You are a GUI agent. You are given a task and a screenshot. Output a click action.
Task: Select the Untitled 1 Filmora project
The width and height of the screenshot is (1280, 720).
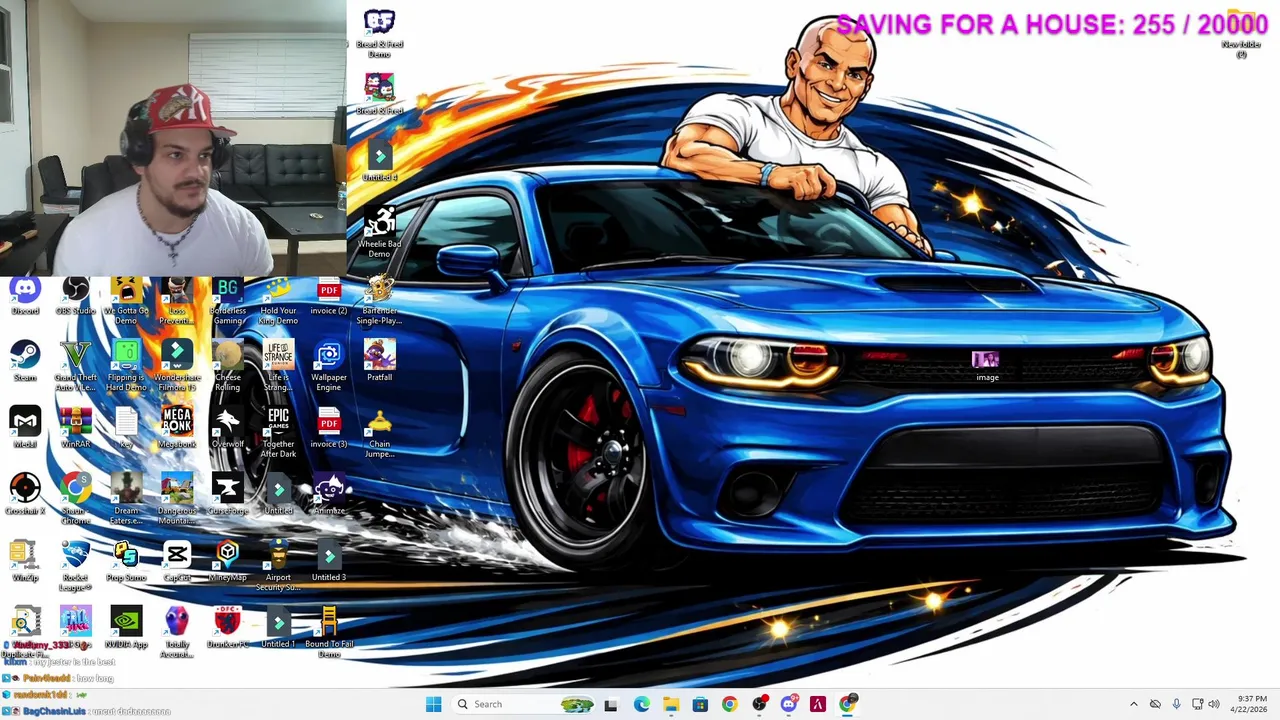coord(278,629)
